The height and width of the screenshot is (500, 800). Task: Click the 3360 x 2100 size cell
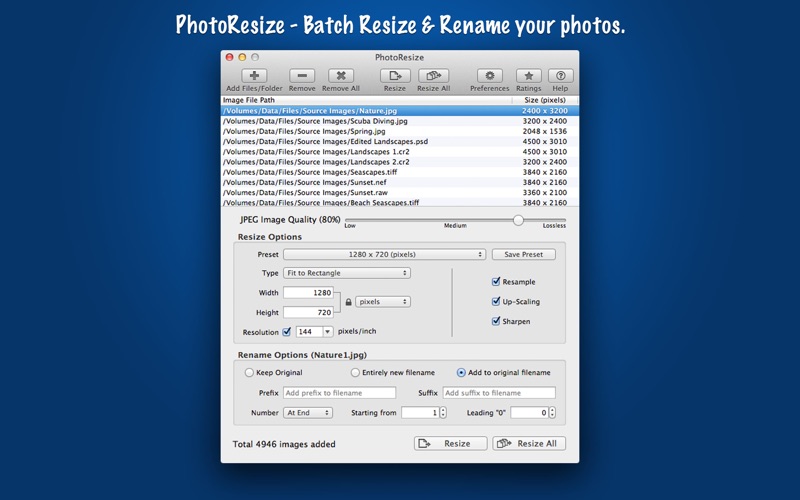coord(545,192)
